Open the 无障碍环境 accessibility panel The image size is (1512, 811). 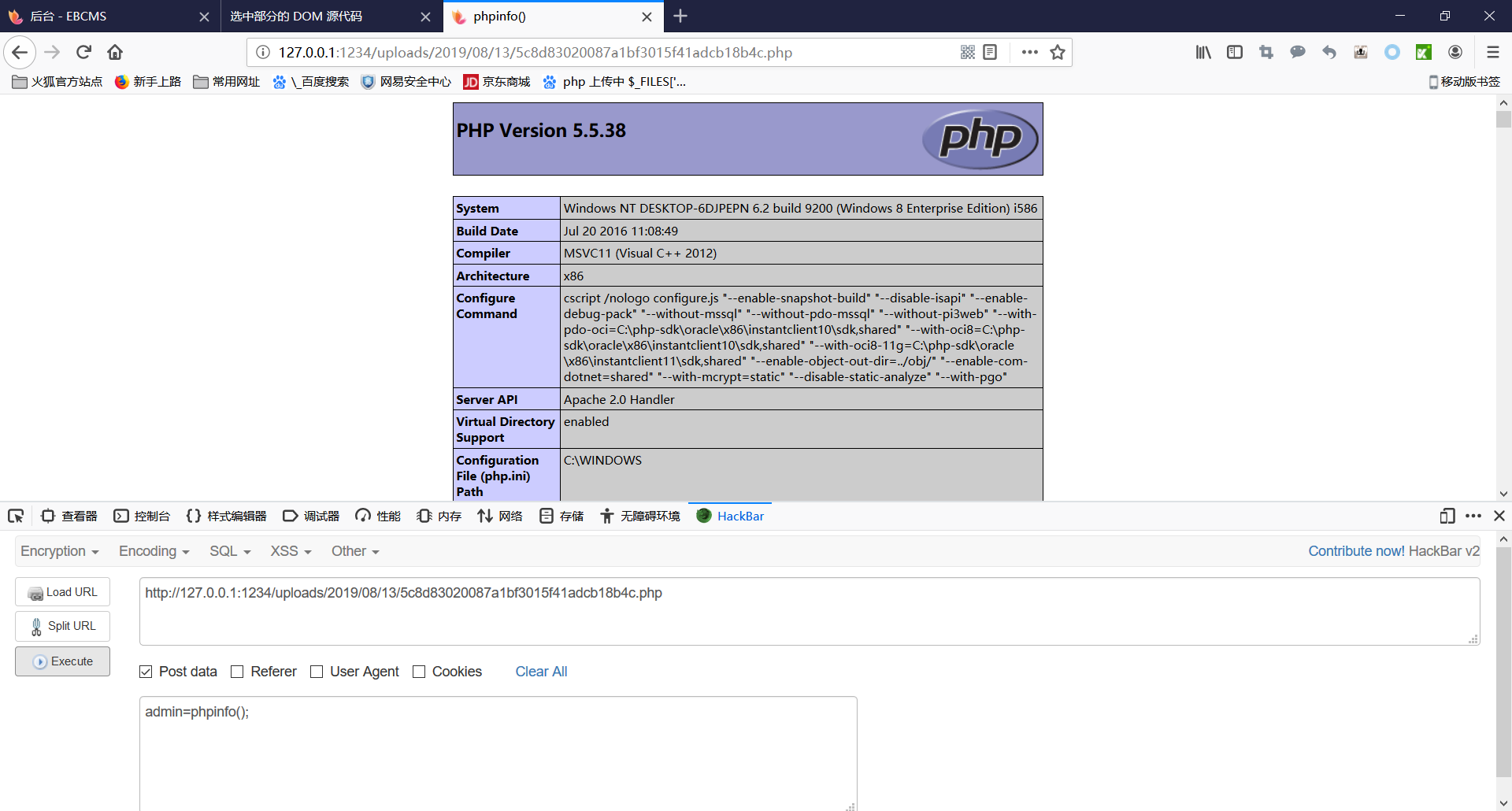(x=640, y=516)
